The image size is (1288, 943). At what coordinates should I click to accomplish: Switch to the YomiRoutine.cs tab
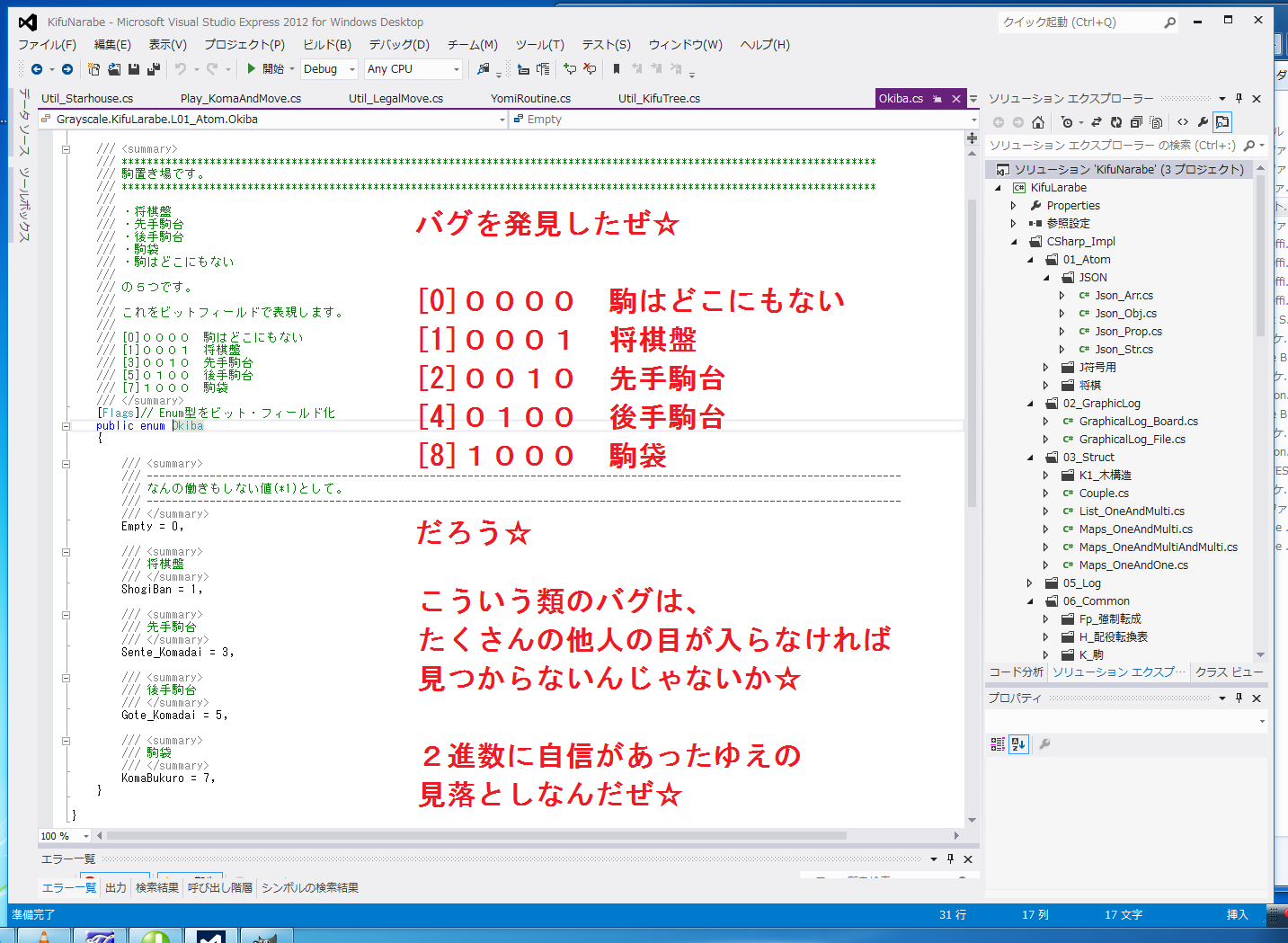[530, 99]
